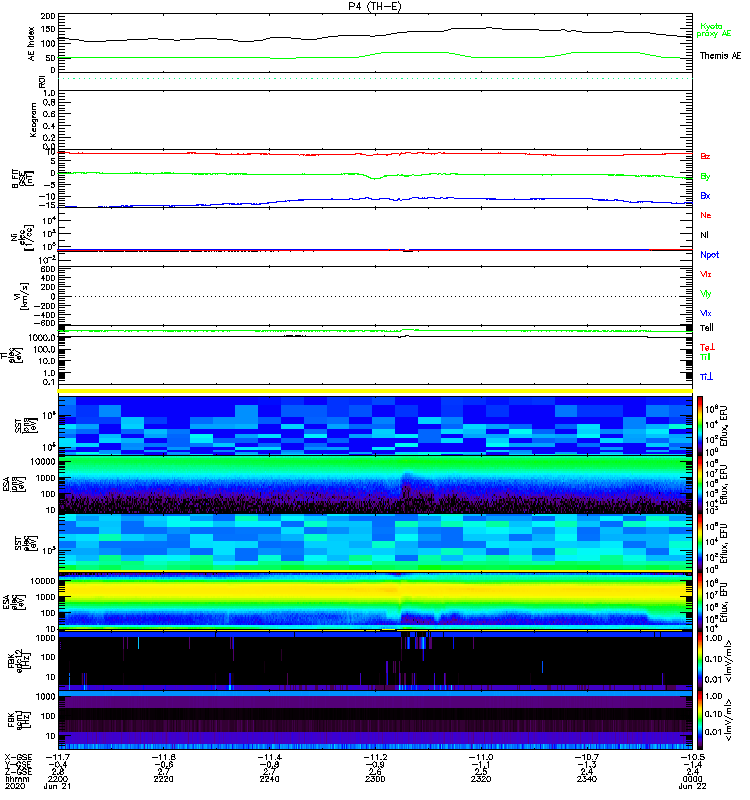The image size is (750, 800).
Task: Click the 2020 year label
Action: [x=15, y=786]
